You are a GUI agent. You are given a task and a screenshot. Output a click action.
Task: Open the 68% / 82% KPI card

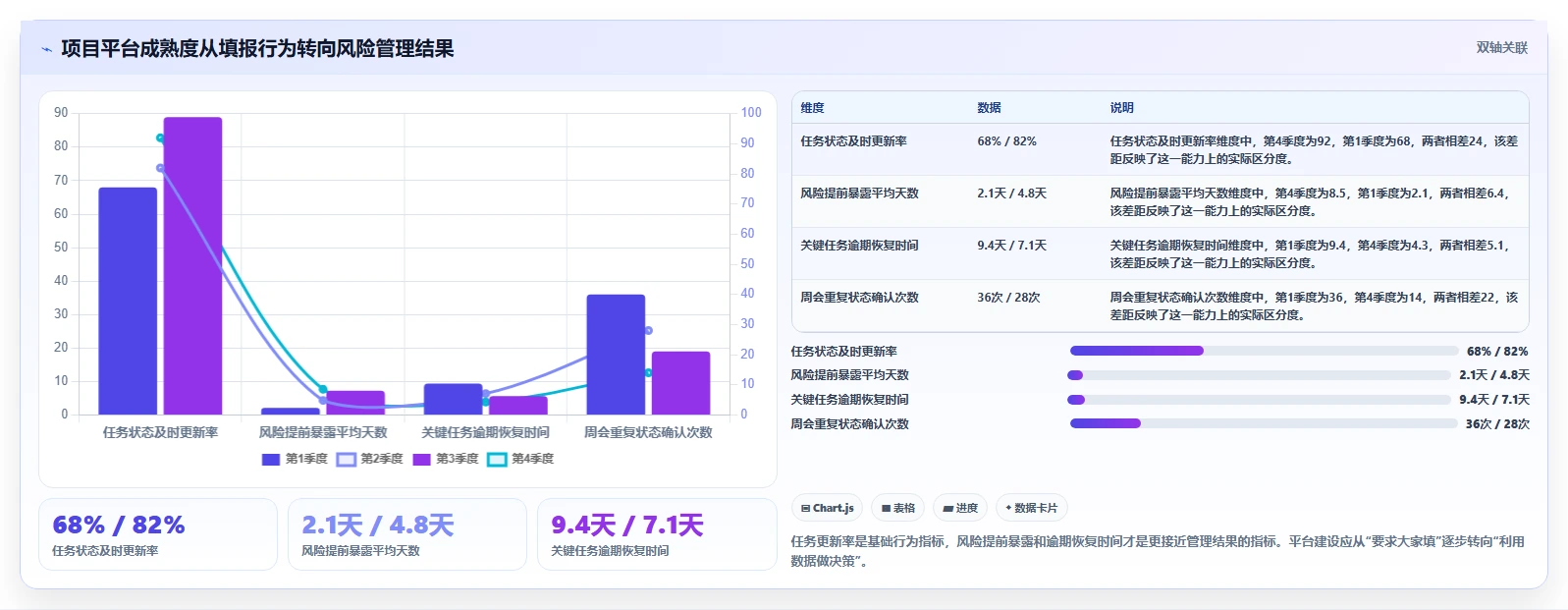(x=158, y=534)
